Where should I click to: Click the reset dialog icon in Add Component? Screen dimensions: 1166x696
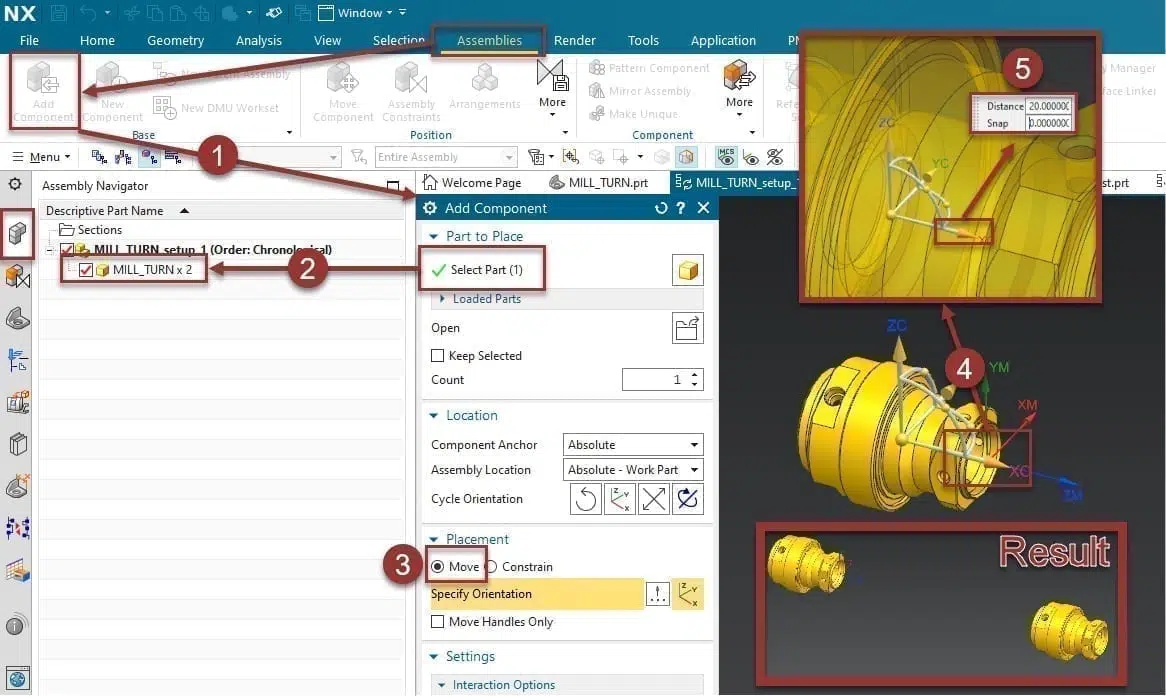[x=660, y=208]
